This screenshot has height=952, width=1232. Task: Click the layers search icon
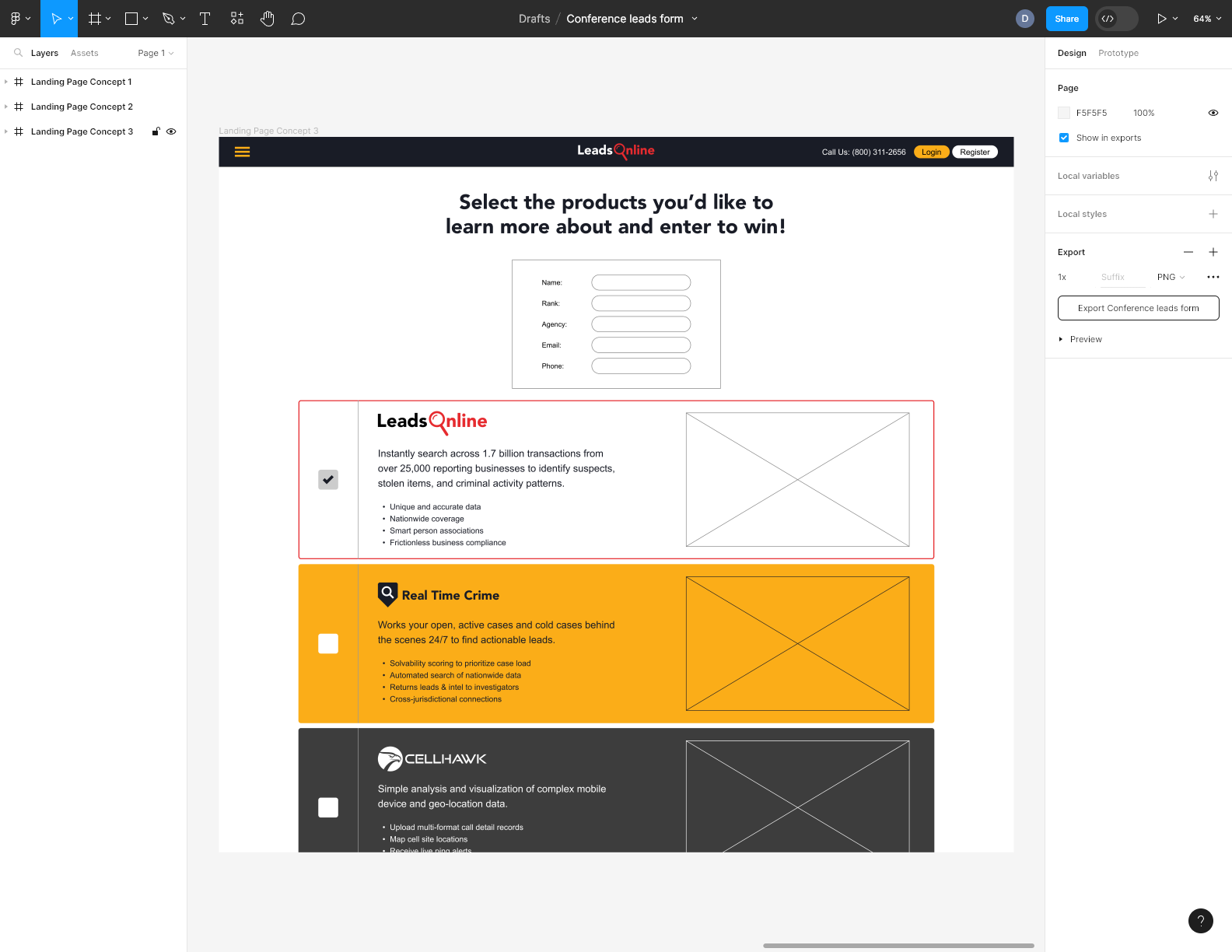pyautogui.click(x=18, y=53)
